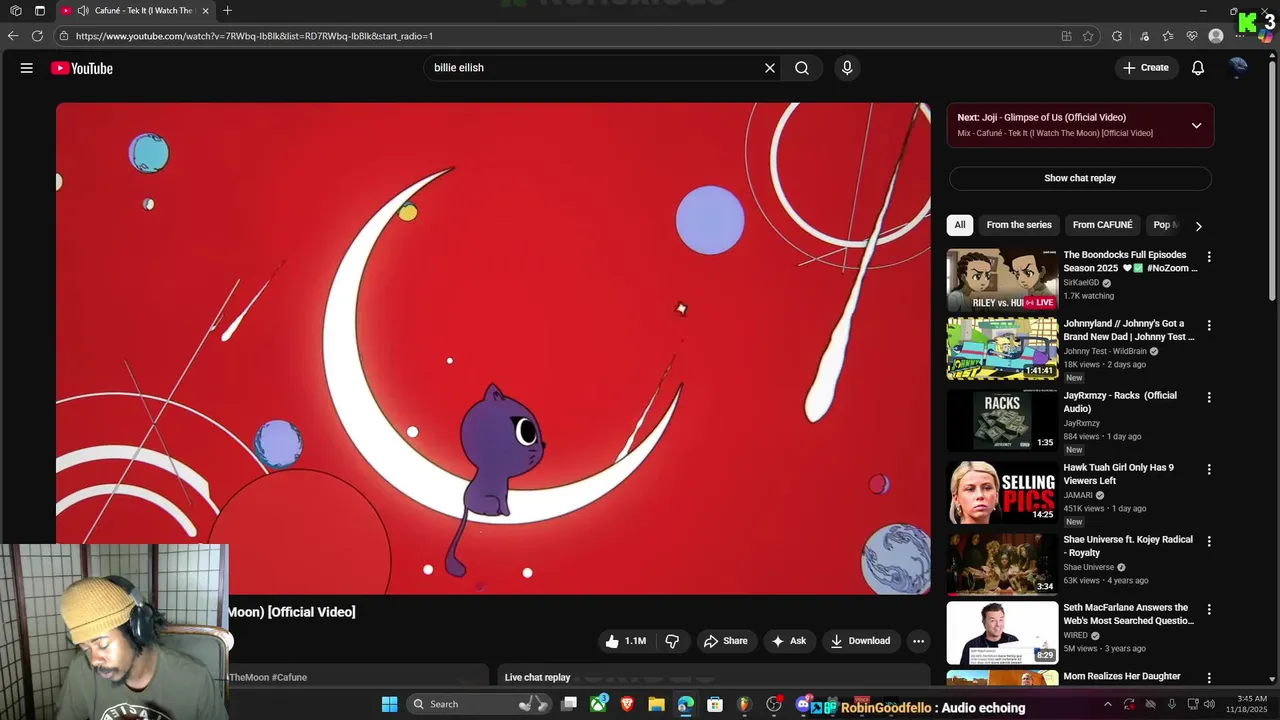This screenshot has height=720, width=1280.
Task: Open The Boondocks Full Episodes thumbnail
Action: click(x=1002, y=280)
